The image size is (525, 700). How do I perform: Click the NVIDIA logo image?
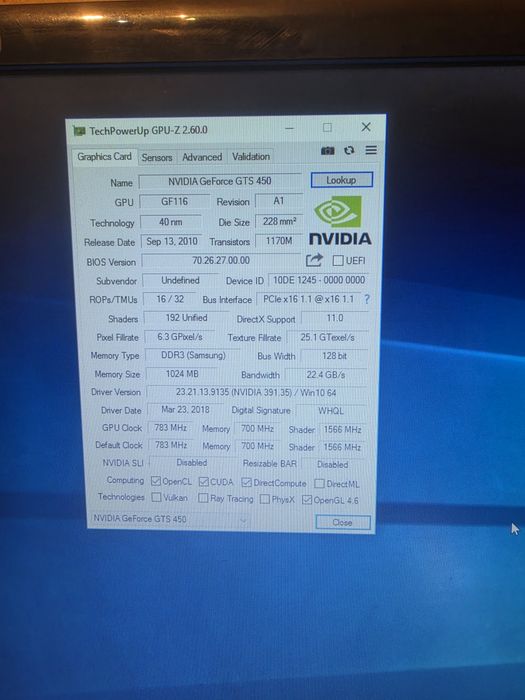tap(340, 221)
